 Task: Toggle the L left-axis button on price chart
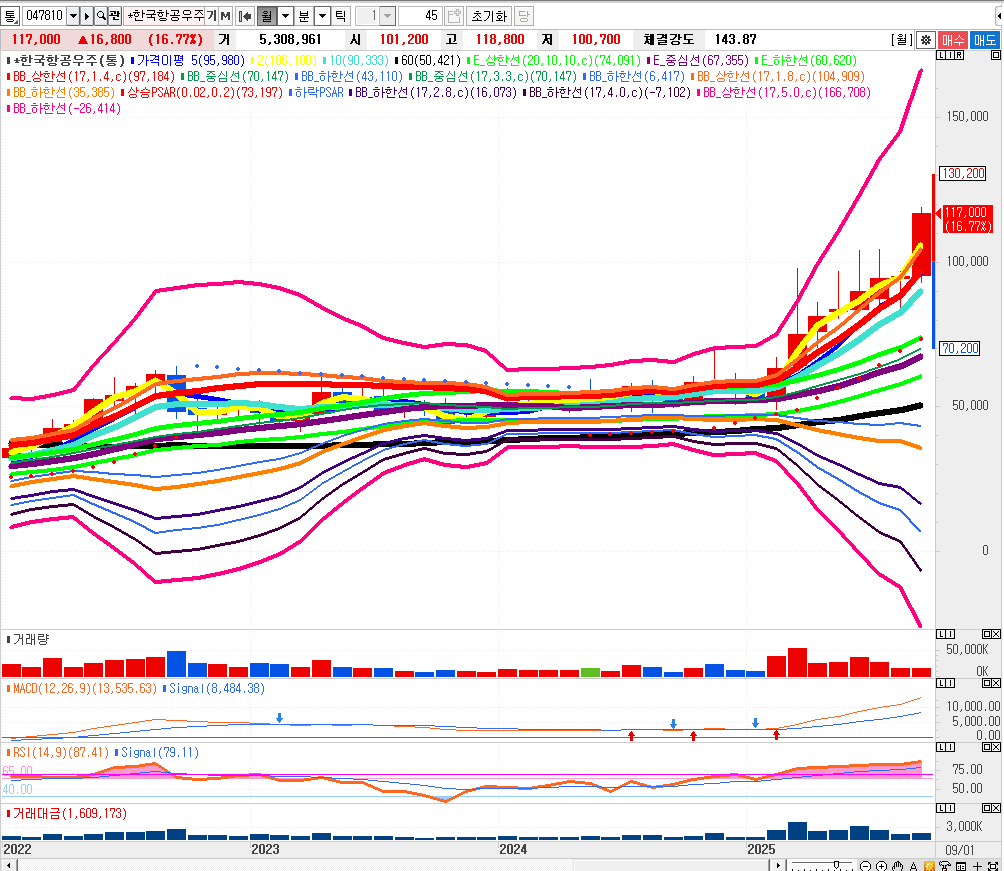click(940, 57)
